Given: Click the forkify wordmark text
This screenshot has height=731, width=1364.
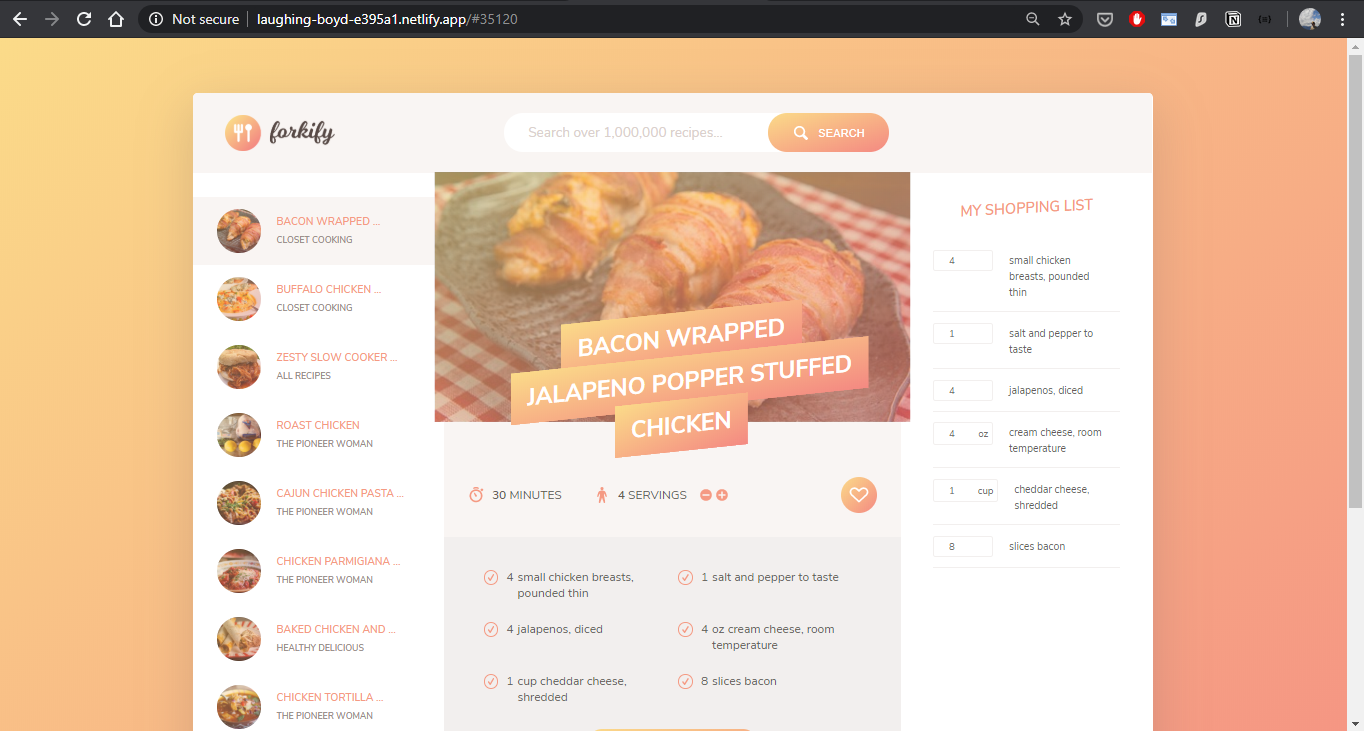Looking at the screenshot, I should pyautogui.click(x=301, y=132).
